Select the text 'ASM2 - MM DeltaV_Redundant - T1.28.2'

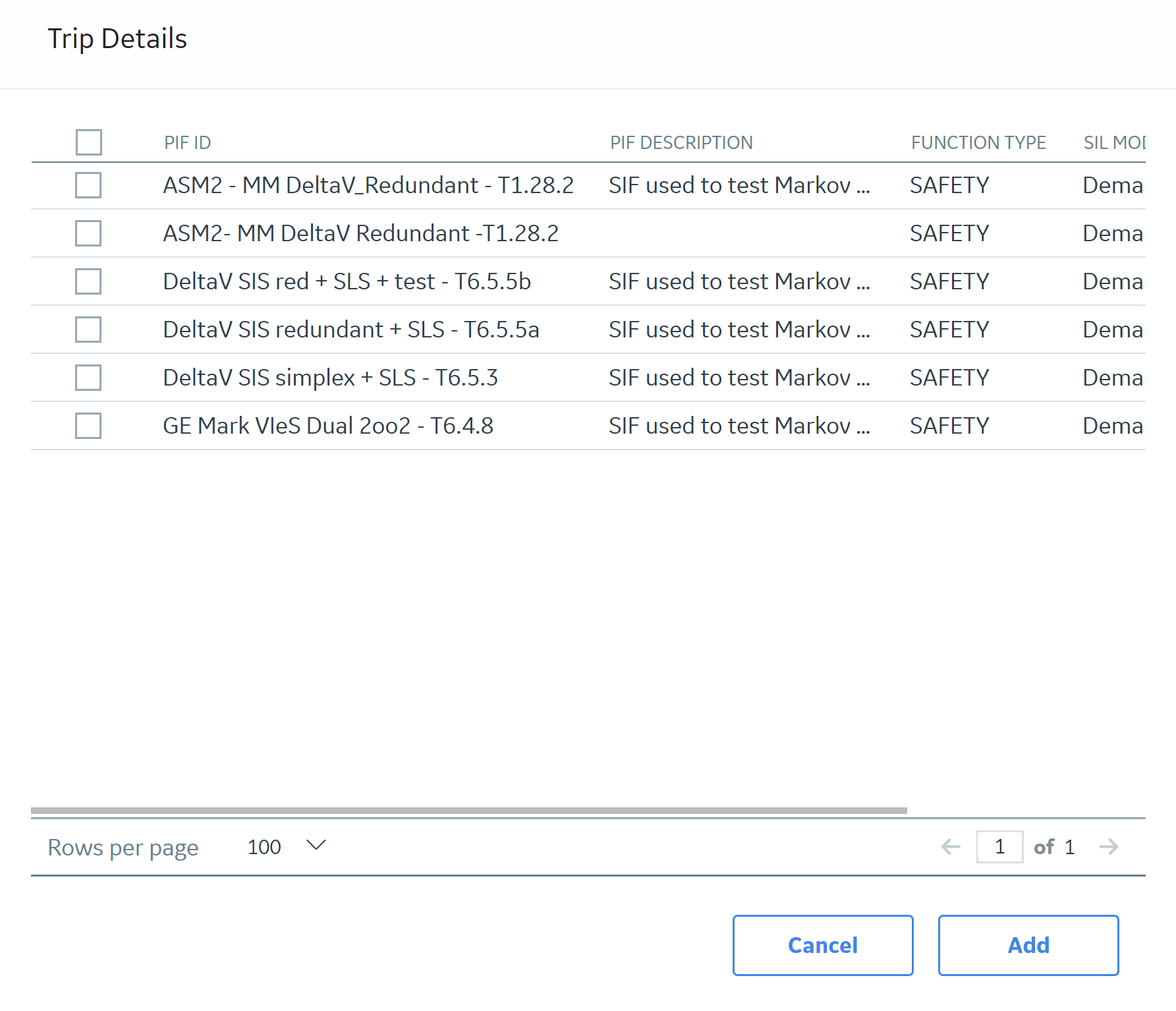368,185
